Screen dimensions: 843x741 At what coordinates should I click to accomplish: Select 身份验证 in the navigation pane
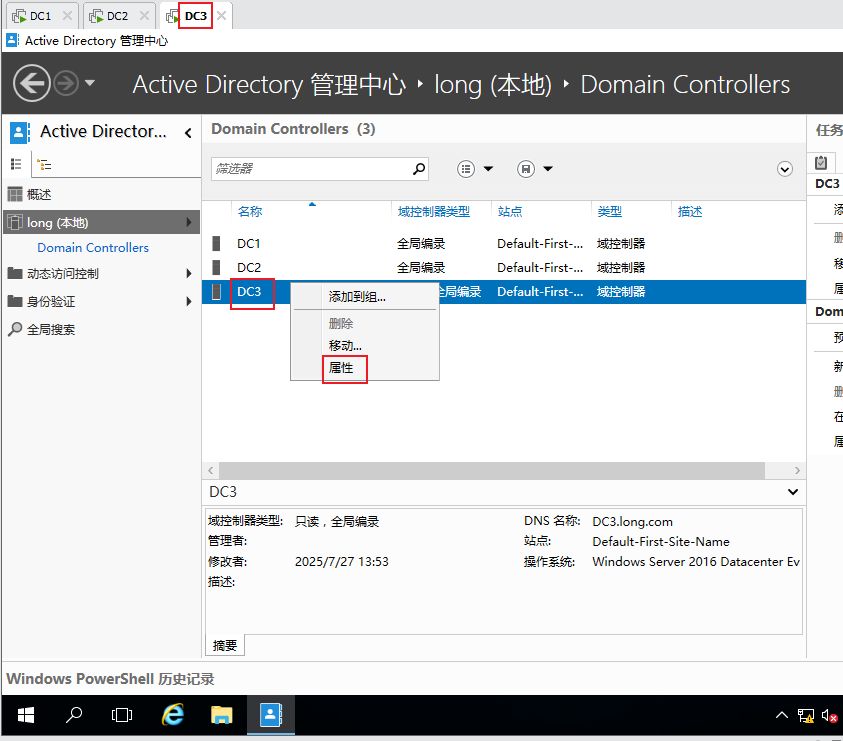[x=51, y=302]
